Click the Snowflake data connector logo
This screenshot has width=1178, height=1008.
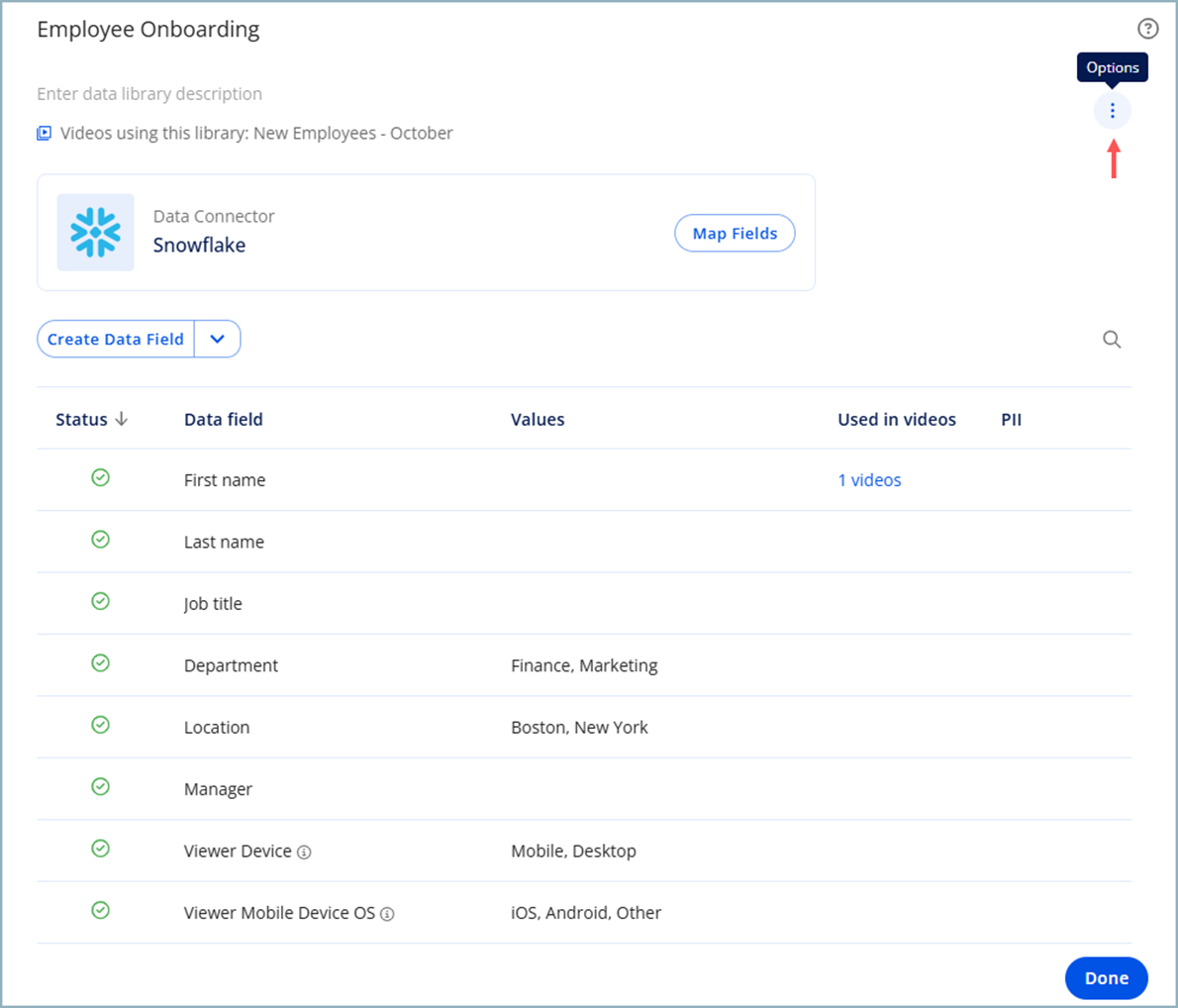coord(96,233)
